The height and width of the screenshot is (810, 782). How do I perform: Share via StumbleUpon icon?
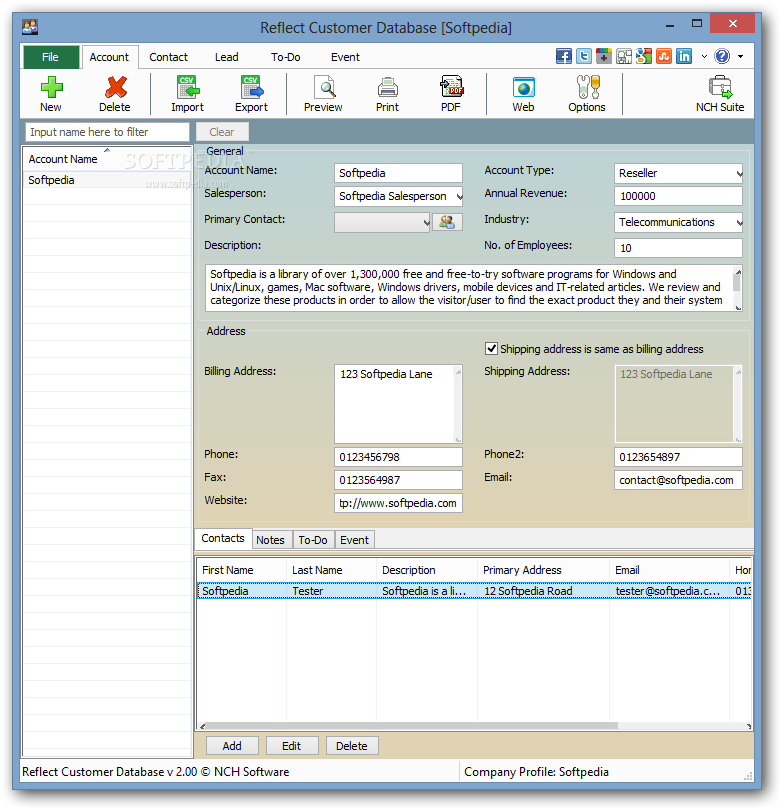point(664,56)
